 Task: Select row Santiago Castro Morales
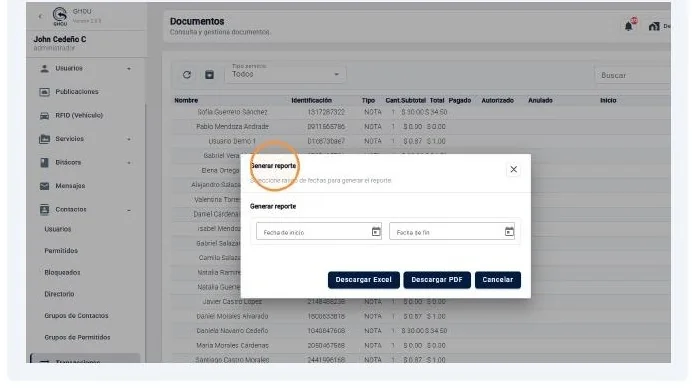point(421,359)
